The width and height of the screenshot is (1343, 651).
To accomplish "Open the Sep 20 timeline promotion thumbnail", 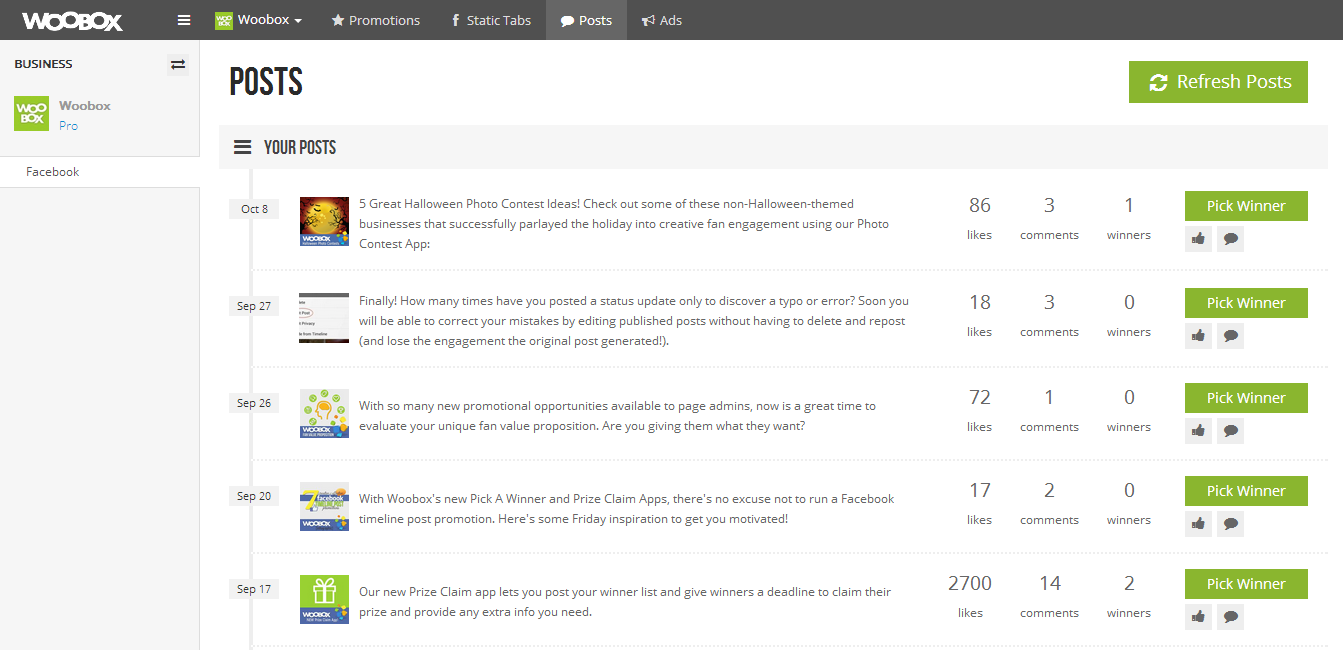I will (324, 506).
